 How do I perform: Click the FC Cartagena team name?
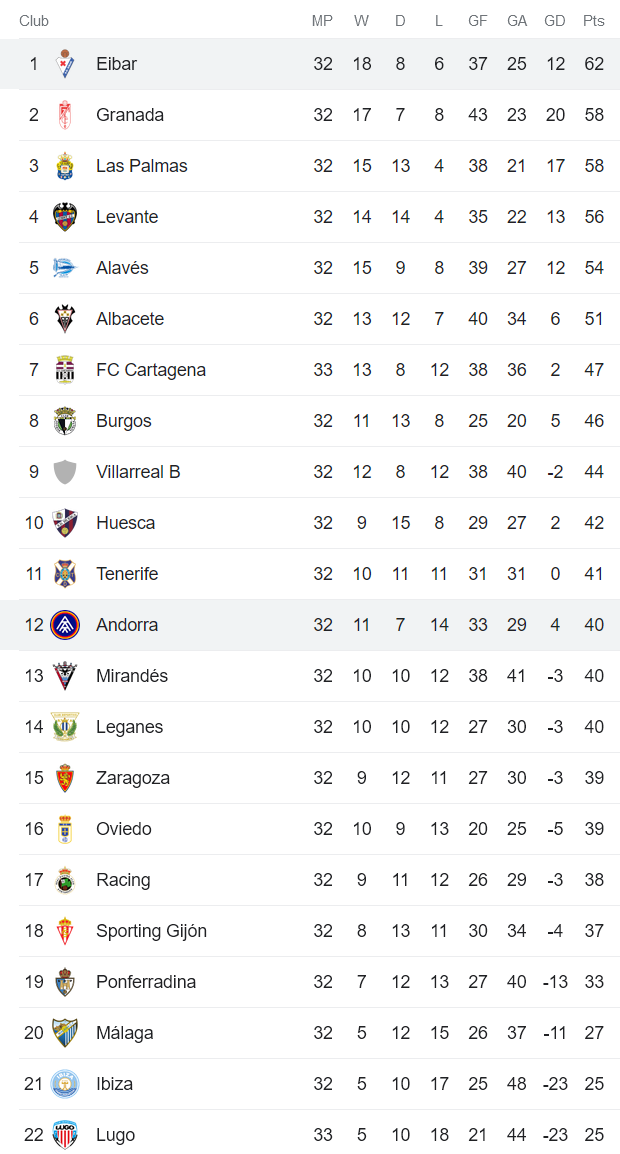pyautogui.click(x=151, y=370)
